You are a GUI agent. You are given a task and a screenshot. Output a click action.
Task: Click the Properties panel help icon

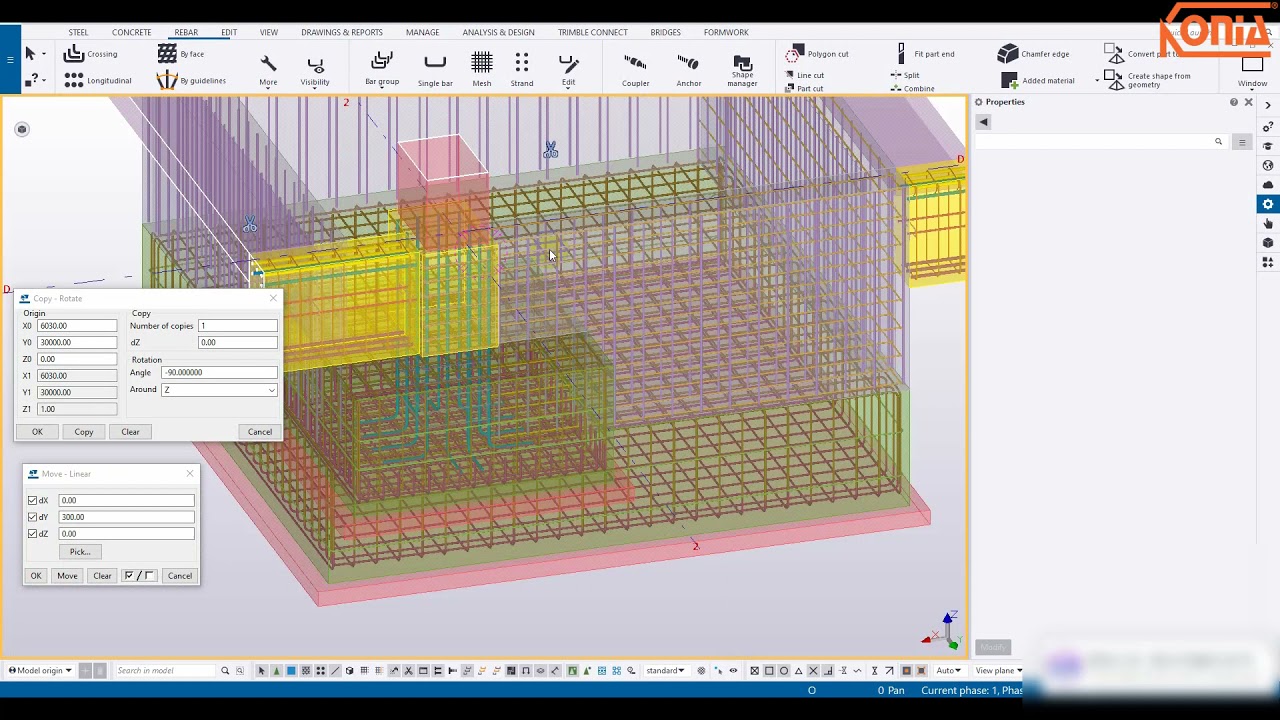[1234, 102]
